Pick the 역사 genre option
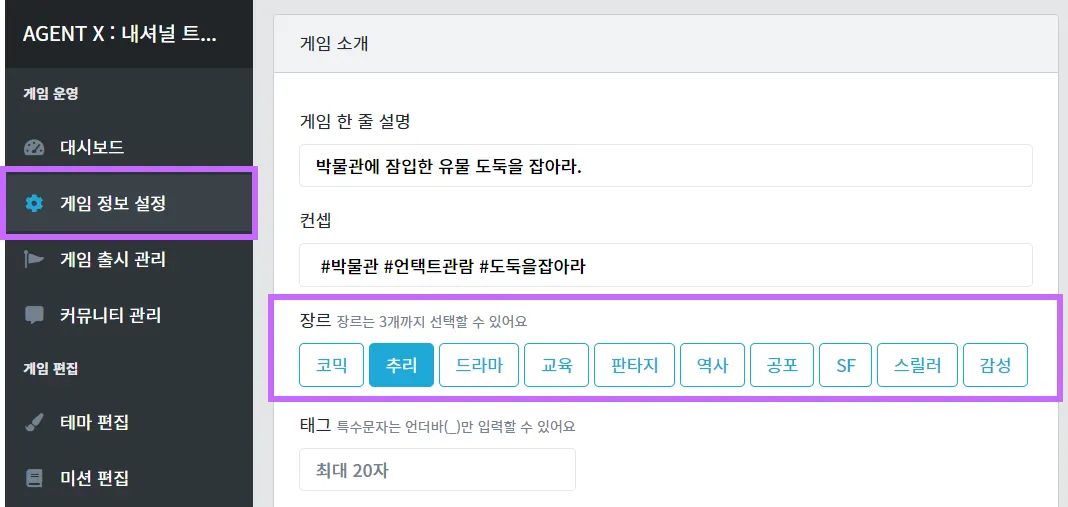The image size is (1068, 507). click(x=711, y=365)
